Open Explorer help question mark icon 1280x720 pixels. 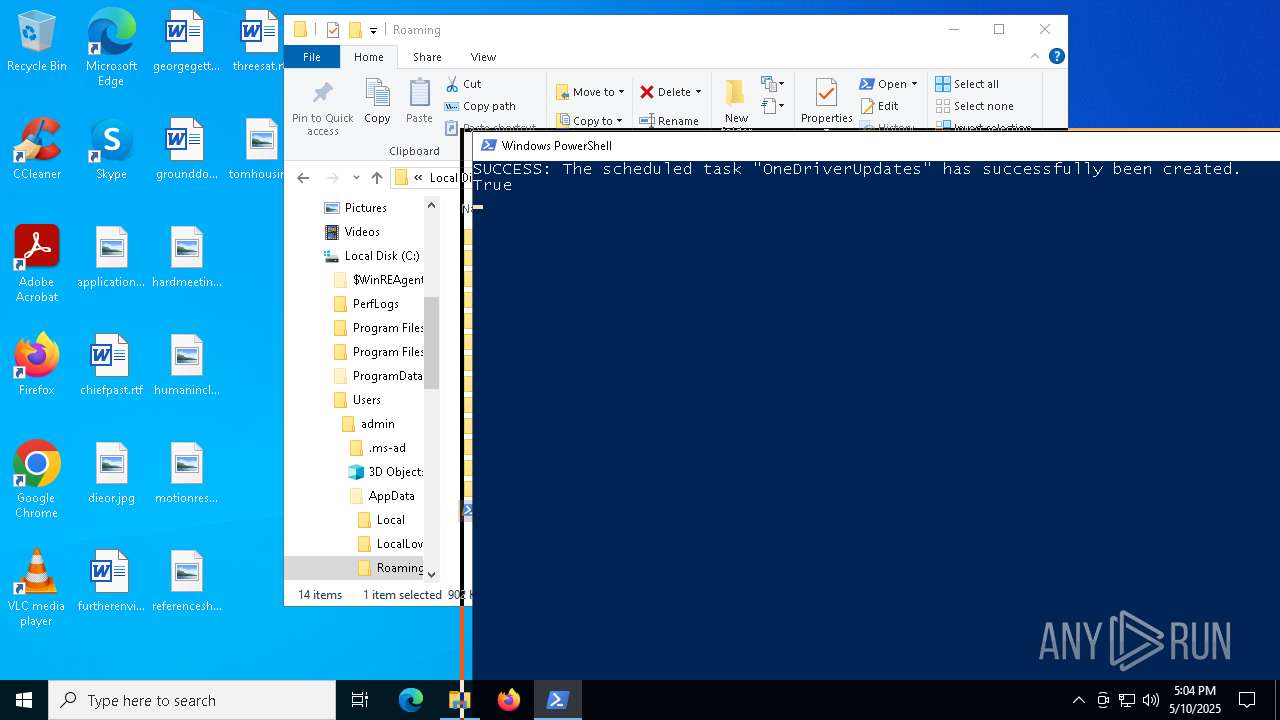click(1056, 57)
